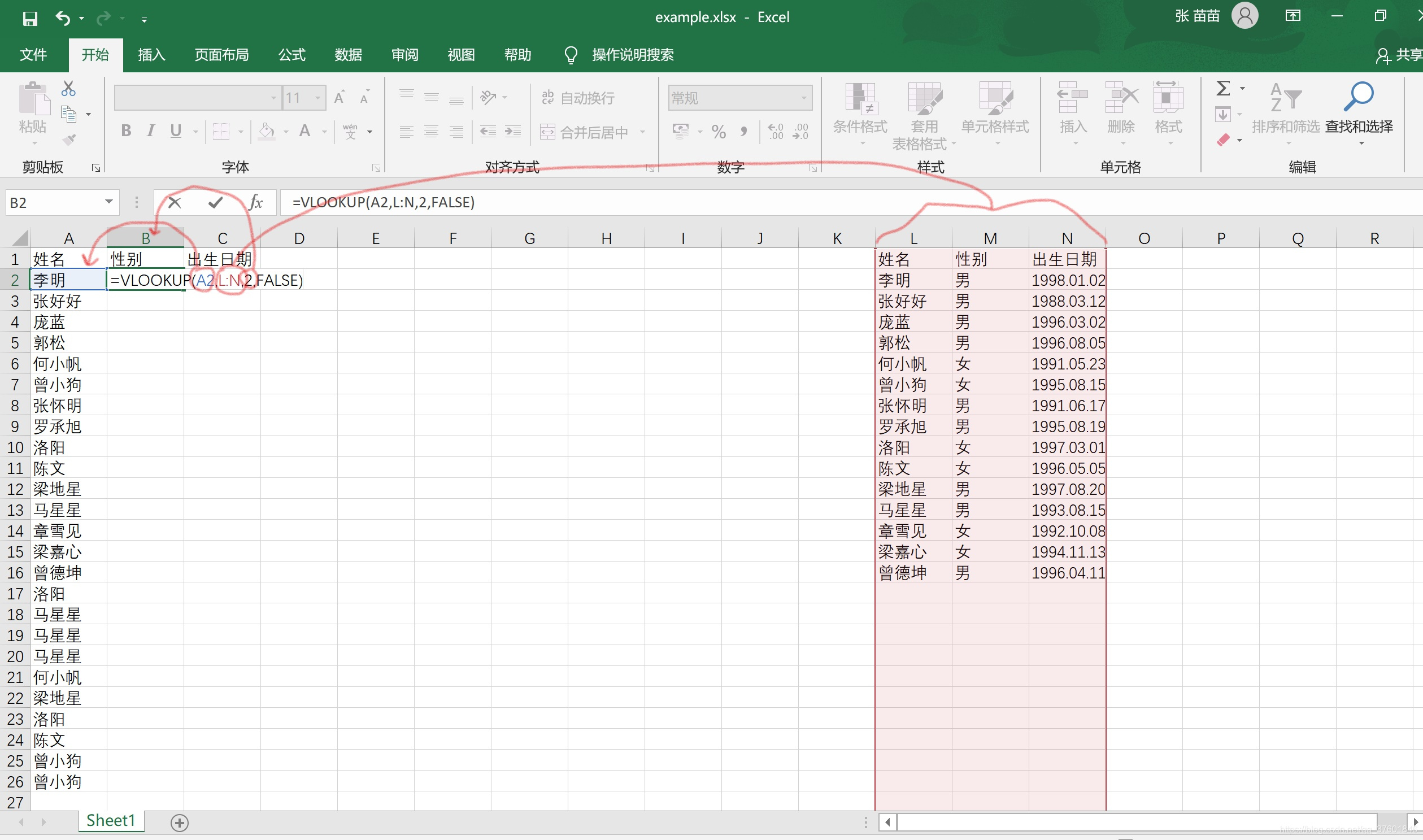Switch to the 公式 ribbon tab
Image resolution: width=1423 pixels, height=840 pixels.
tap(291, 55)
